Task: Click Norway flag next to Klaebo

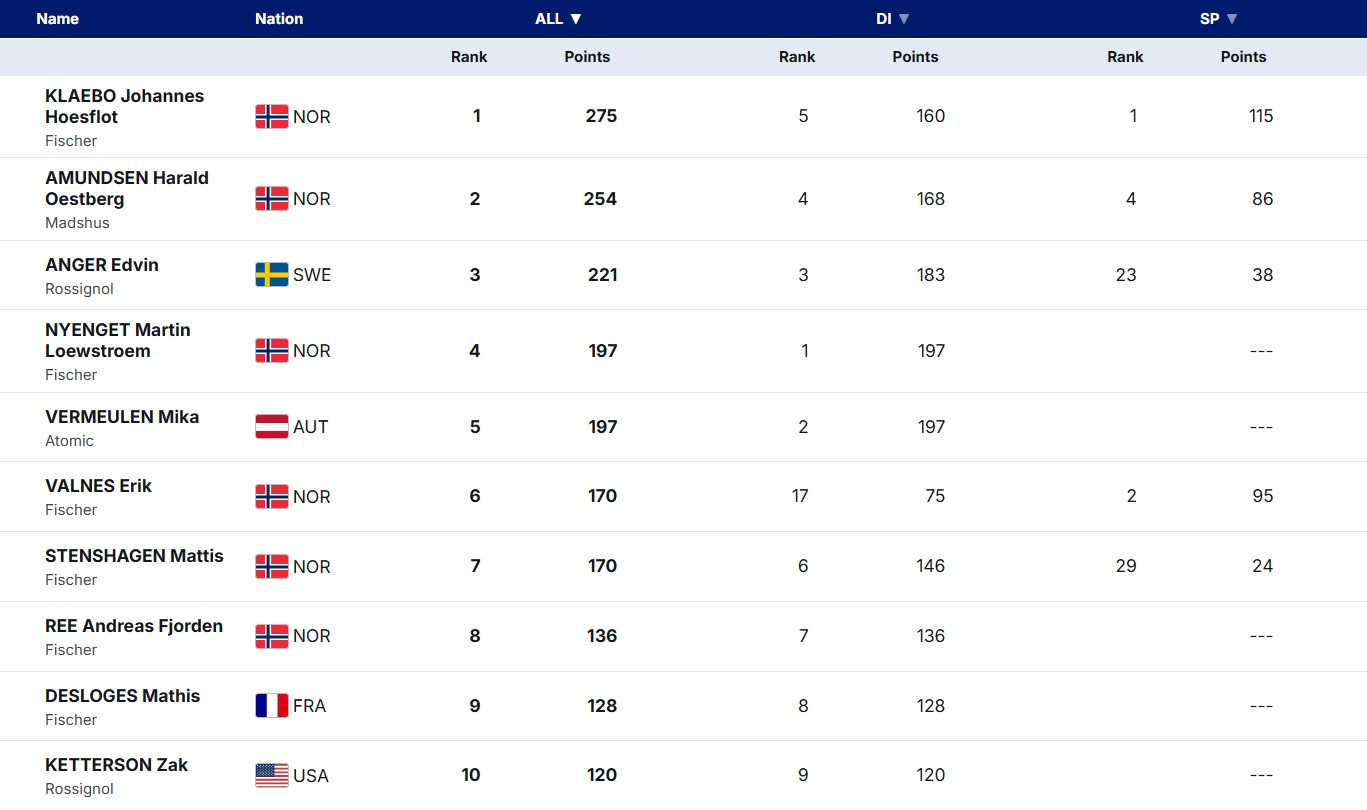Action: pos(272,117)
